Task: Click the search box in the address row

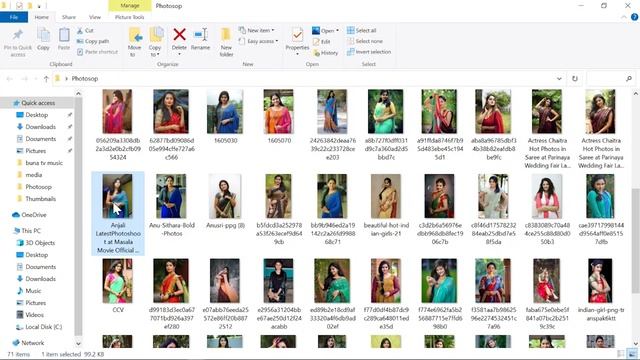Action: 611,79
